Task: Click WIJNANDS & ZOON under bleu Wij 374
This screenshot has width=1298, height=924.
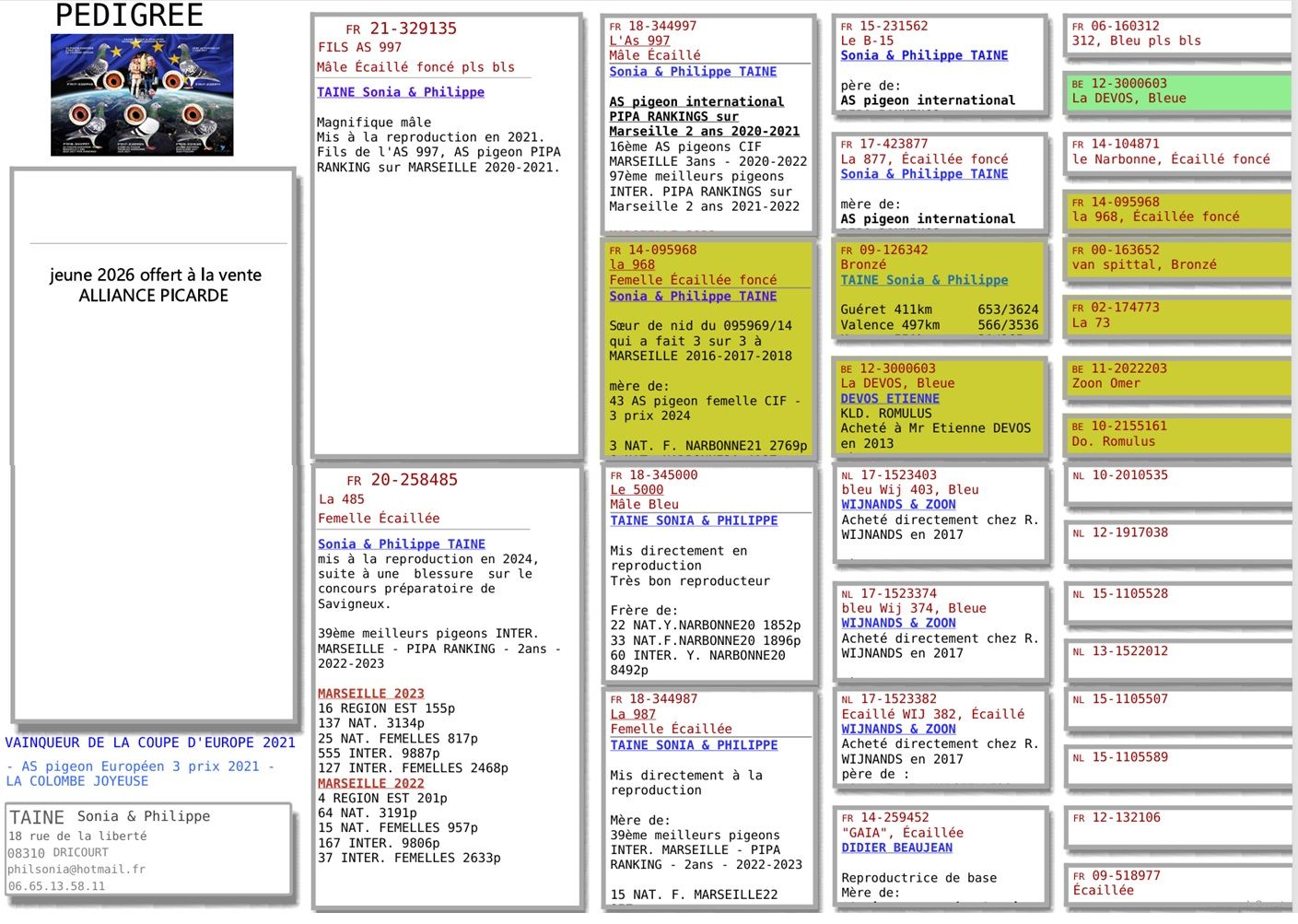Action: tap(898, 624)
